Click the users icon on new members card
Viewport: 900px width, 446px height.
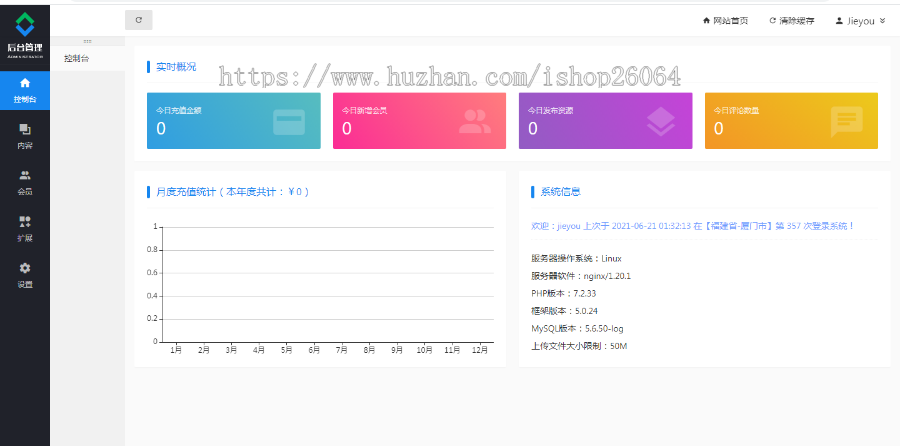[475, 122]
